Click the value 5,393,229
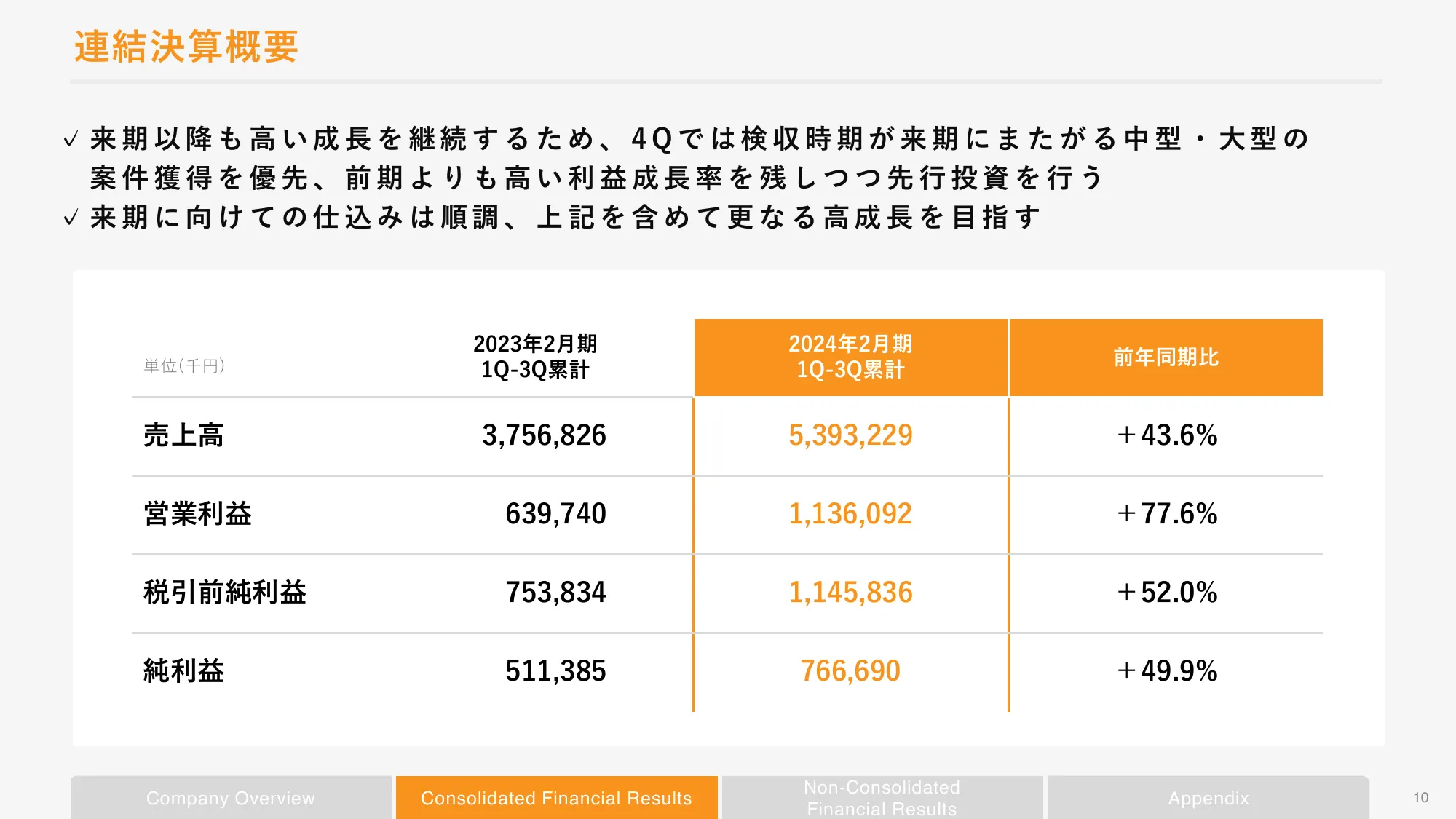The image size is (1456, 819). click(850, 435)
